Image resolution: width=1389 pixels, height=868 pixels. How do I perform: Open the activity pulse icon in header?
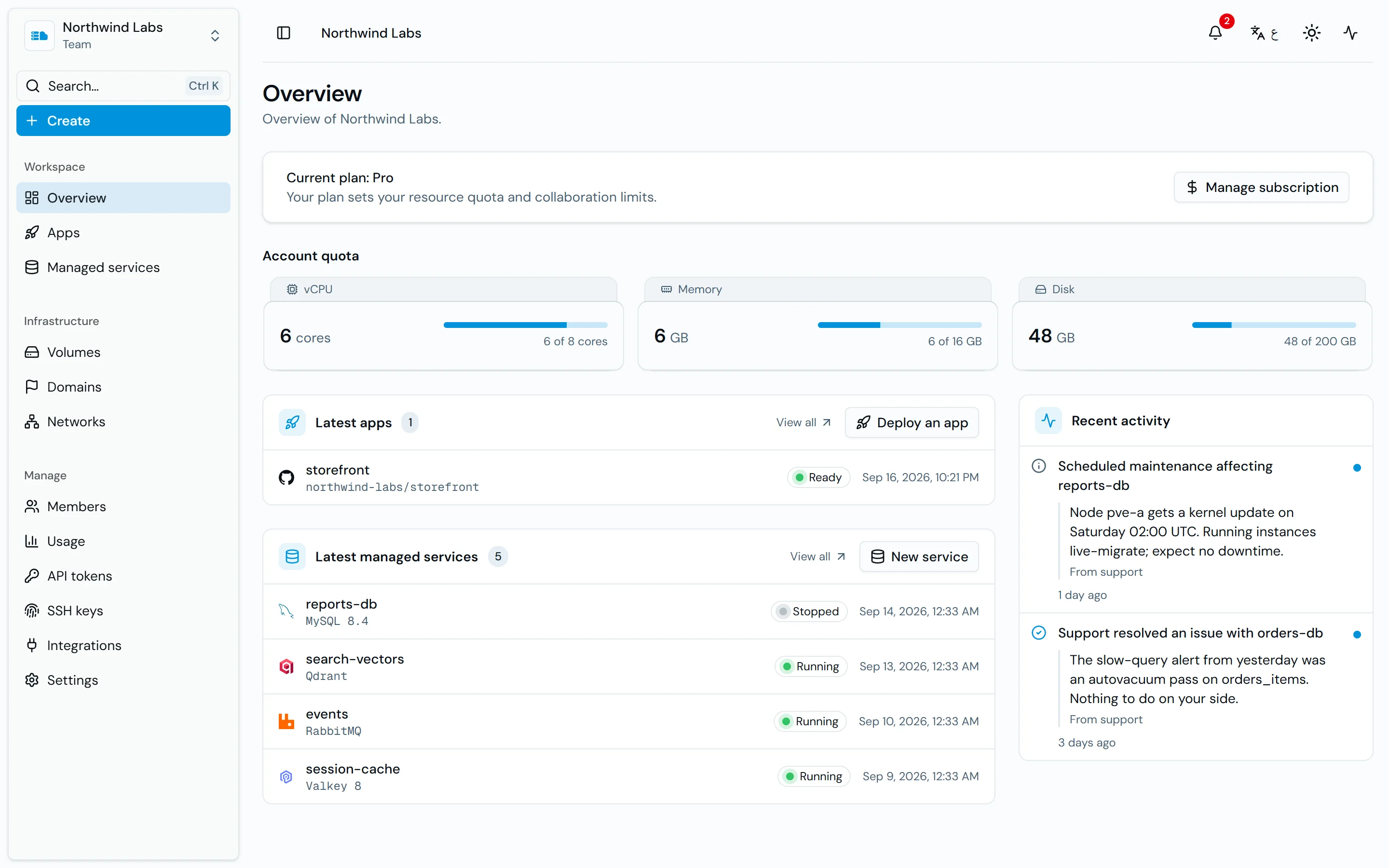(1350, 33)
